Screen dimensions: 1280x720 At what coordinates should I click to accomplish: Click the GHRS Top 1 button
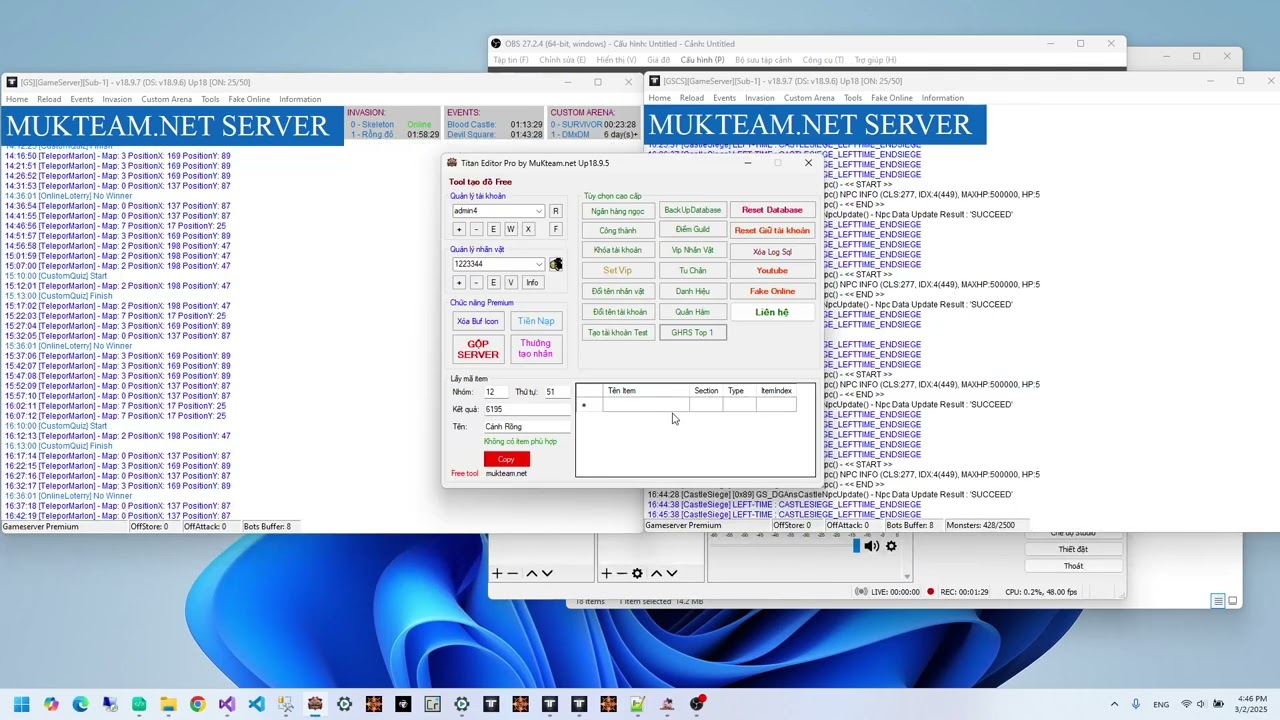pos(692,332)
